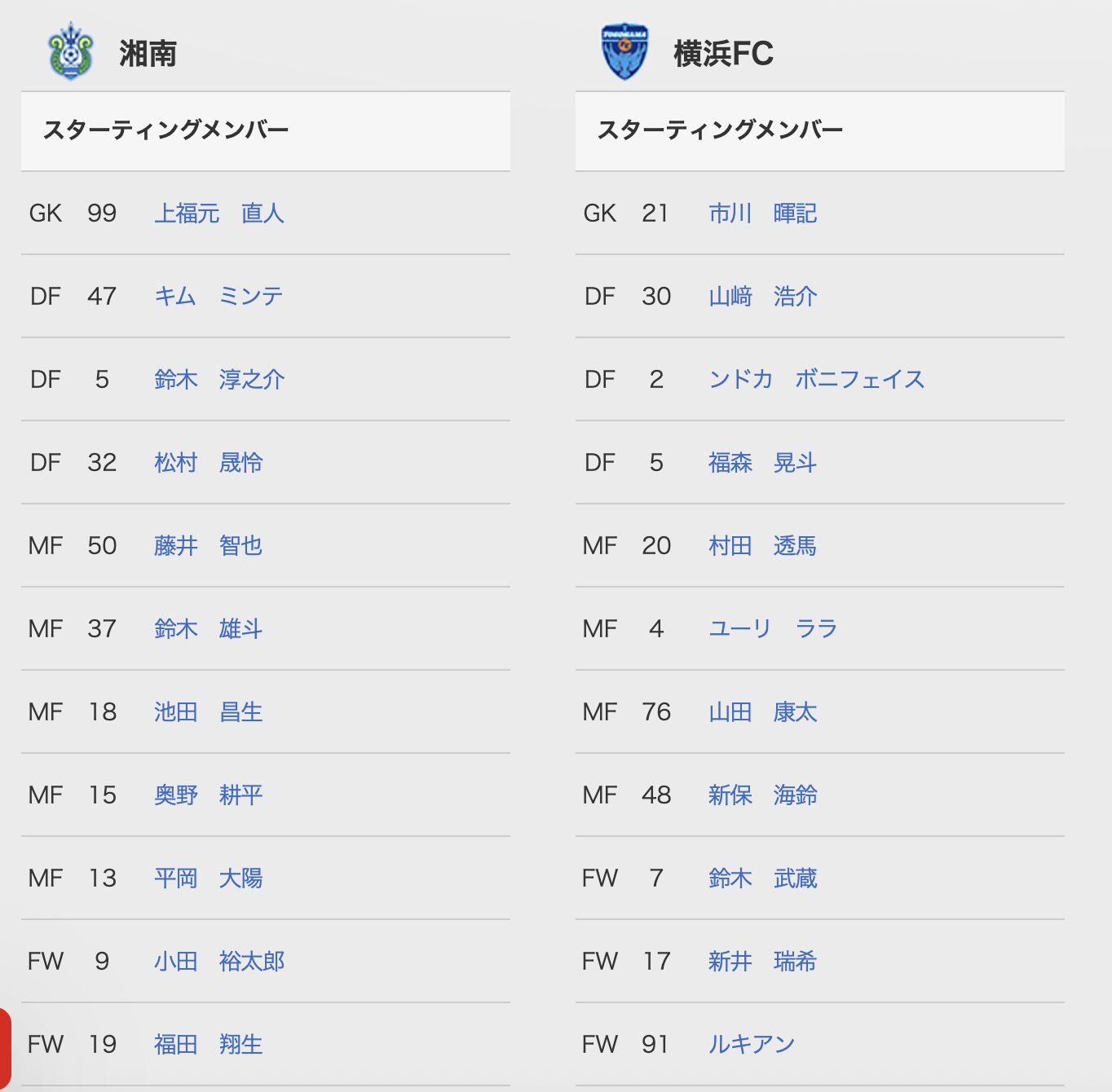Open 平岡 大陽 player profile
1112x1092 pixels.
tap(209, 878)
